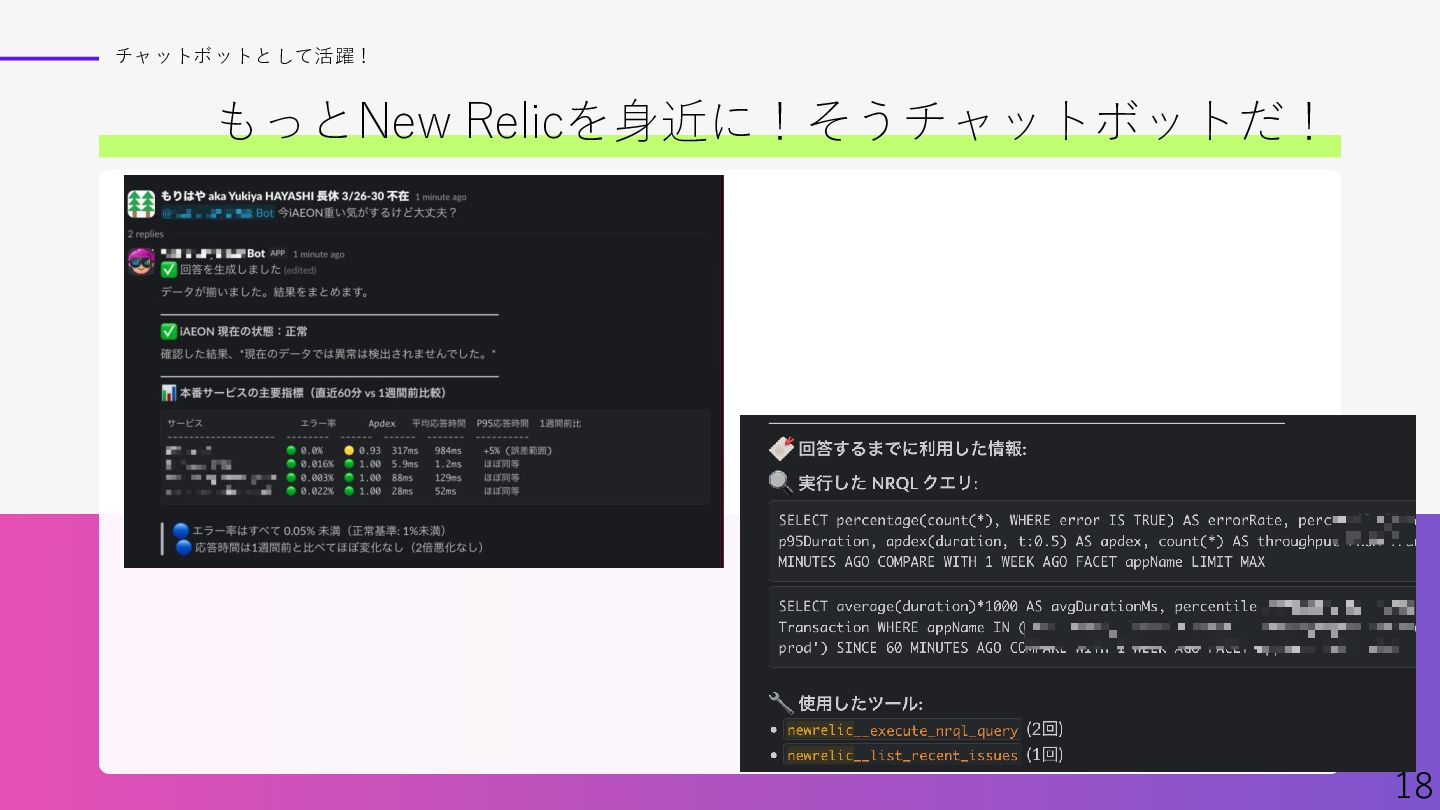
Task: Click the '1 minute ago' timestamp of the Bot reply
Action: pos(318,254)
